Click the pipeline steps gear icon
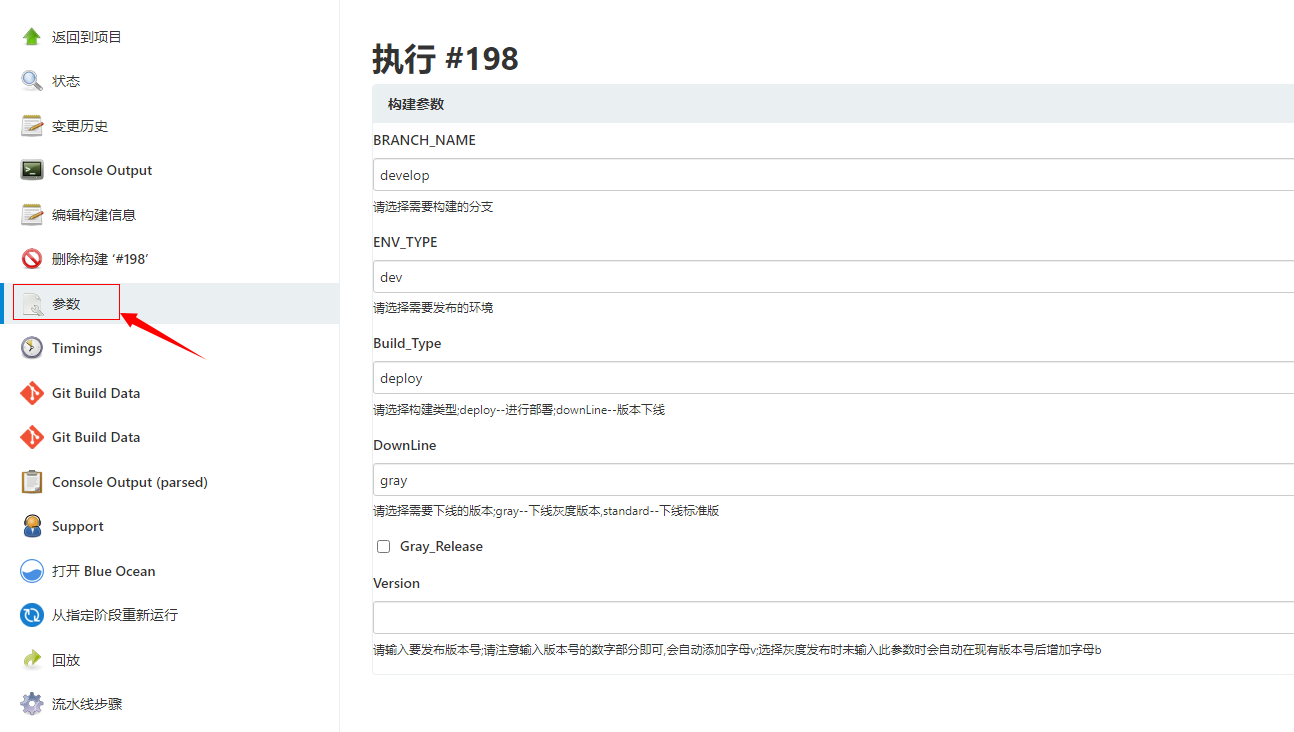This screenshot has height=732, width=1294. (32, 704)
